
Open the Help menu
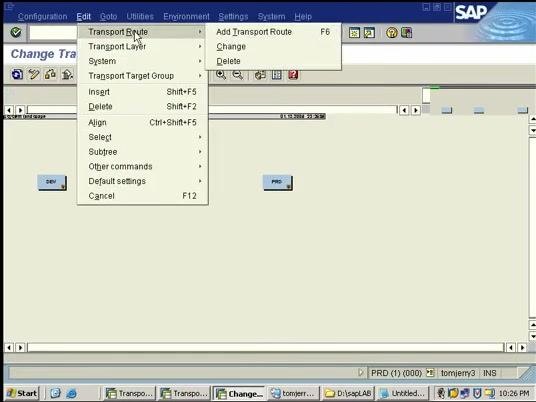pos(303,16)
